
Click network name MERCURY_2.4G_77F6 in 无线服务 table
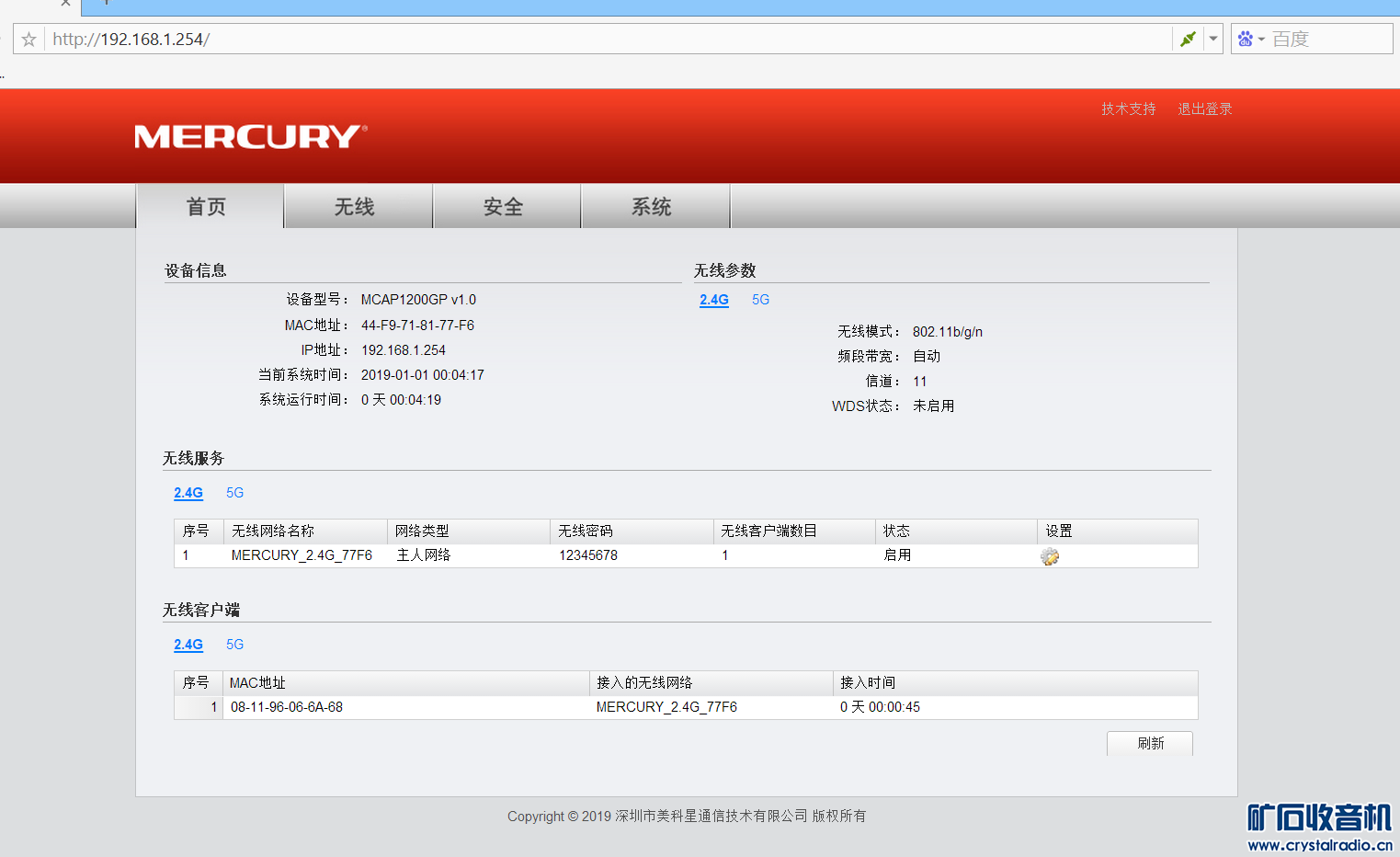pyautogui.click(x=302, y=555)
